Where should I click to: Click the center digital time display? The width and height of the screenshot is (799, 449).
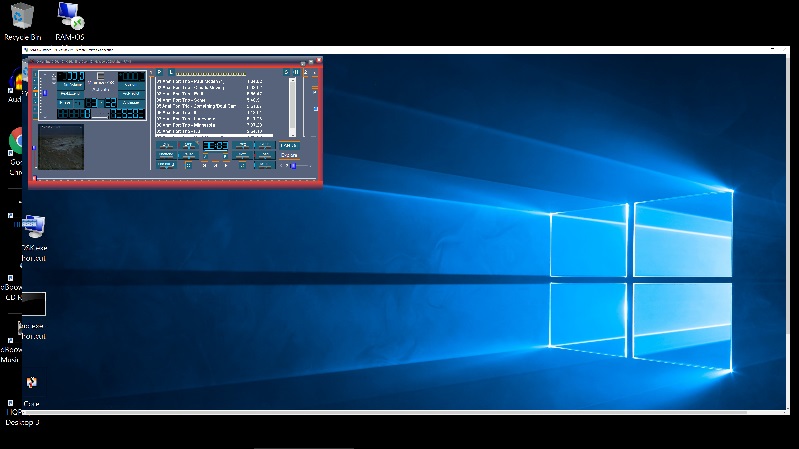click(215, 146)
